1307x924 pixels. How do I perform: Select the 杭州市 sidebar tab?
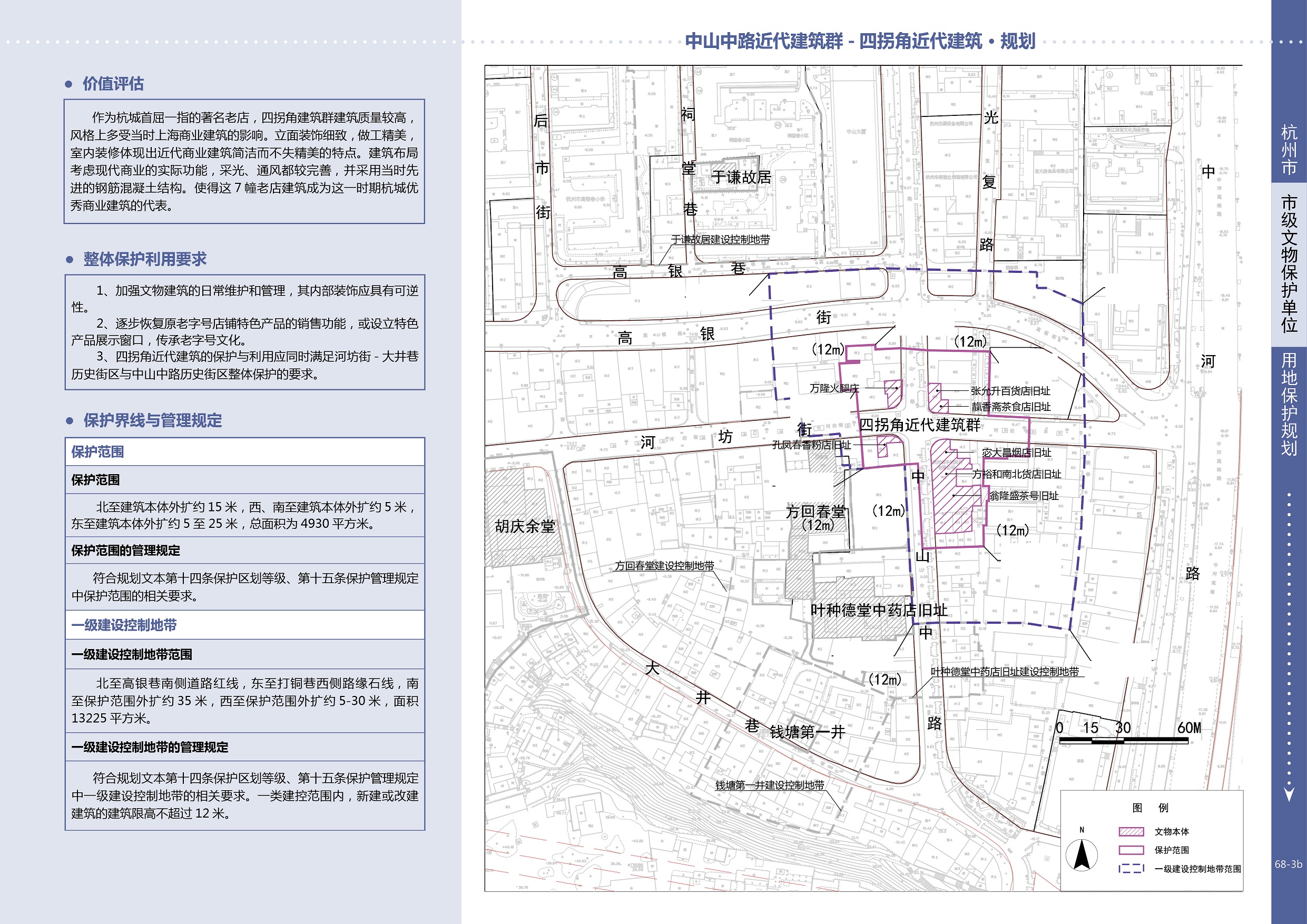pyautogui.click(x=1289, y=150)
